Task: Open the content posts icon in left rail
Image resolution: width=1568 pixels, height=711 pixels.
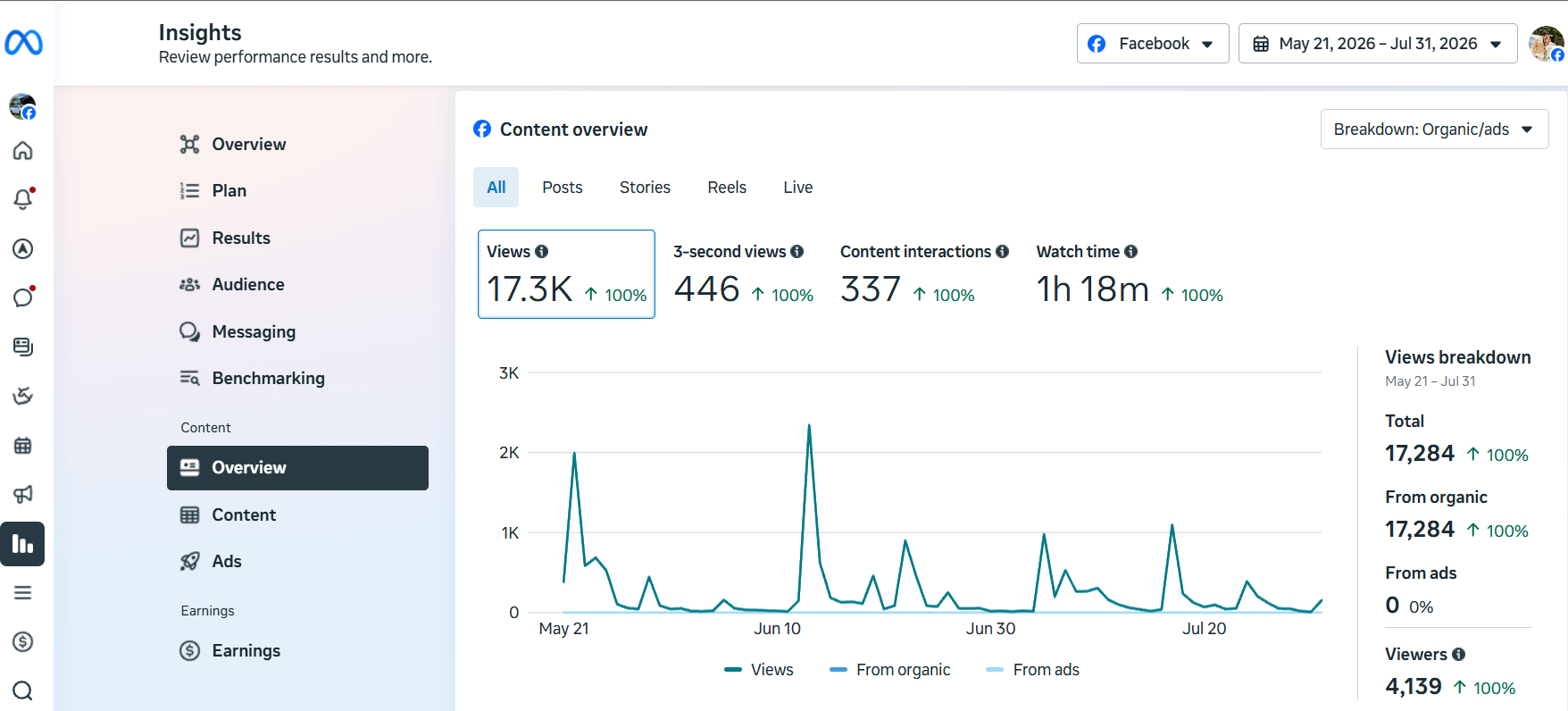Action: point(23,347)
